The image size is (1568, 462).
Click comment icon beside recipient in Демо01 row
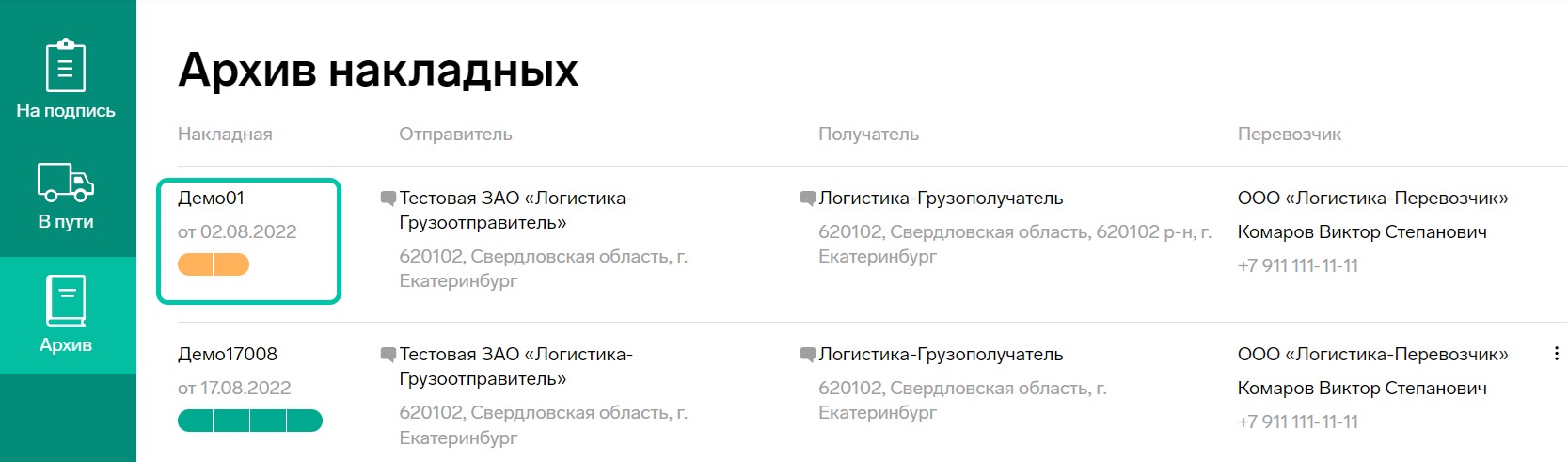pyautogui.click(x=807, y=199)
